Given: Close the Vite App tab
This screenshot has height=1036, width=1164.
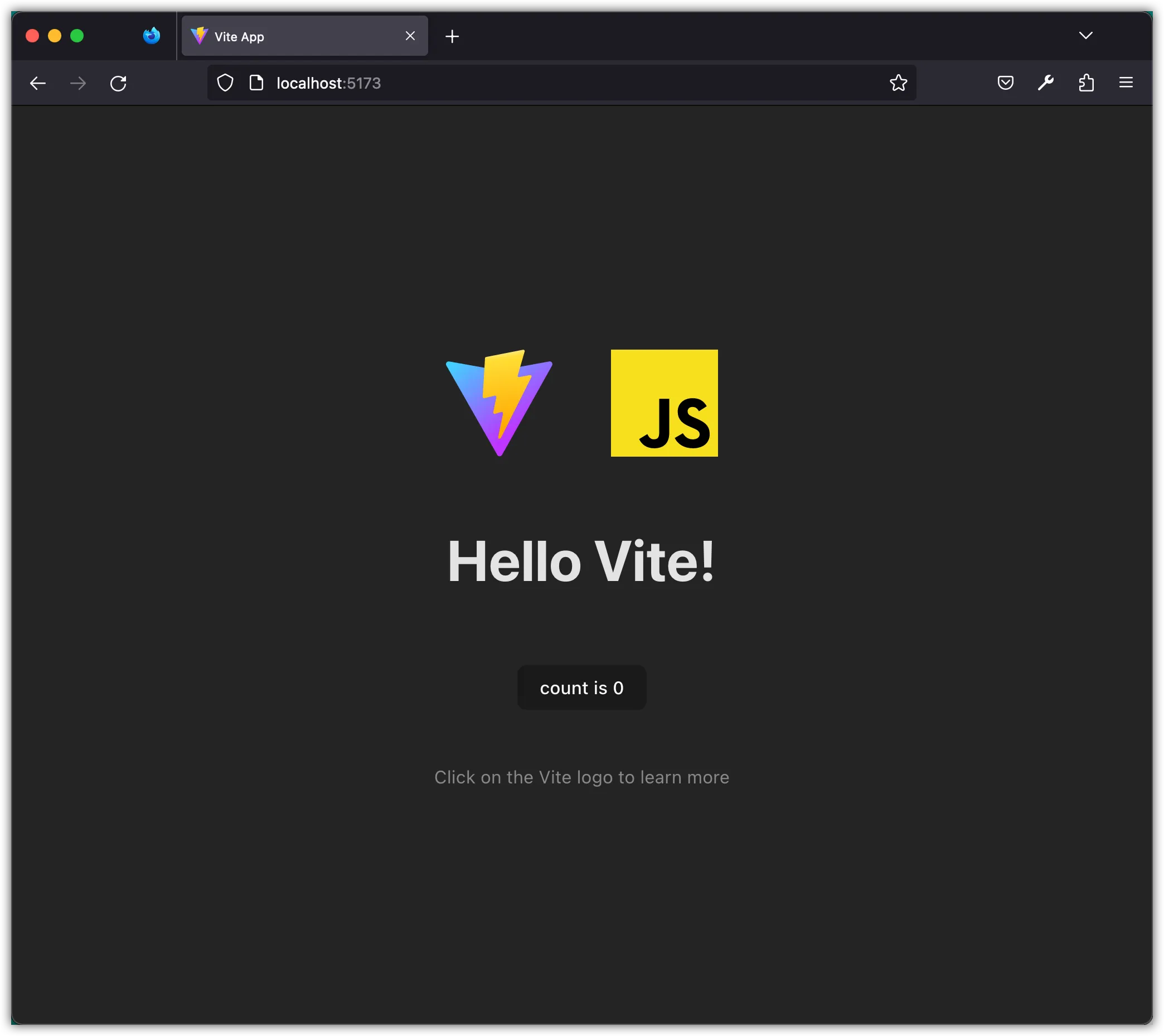Looking at the screenshot, I should (x=410, y=36).
